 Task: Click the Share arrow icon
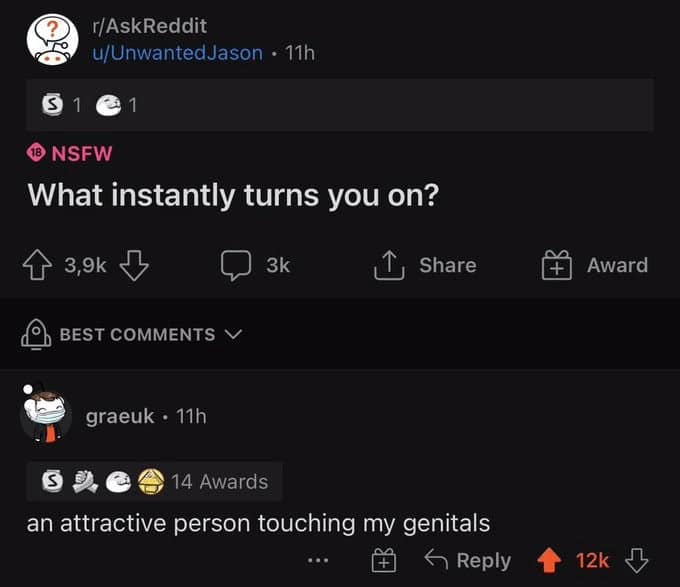pos(387,265)
